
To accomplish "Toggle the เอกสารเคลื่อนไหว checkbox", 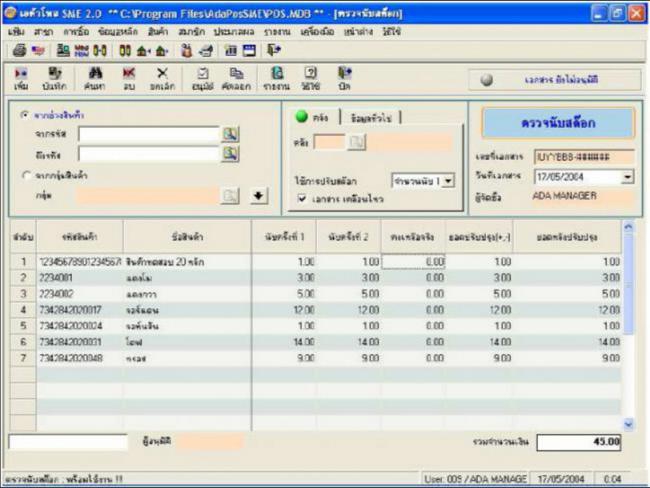I will tap(302, 199).
